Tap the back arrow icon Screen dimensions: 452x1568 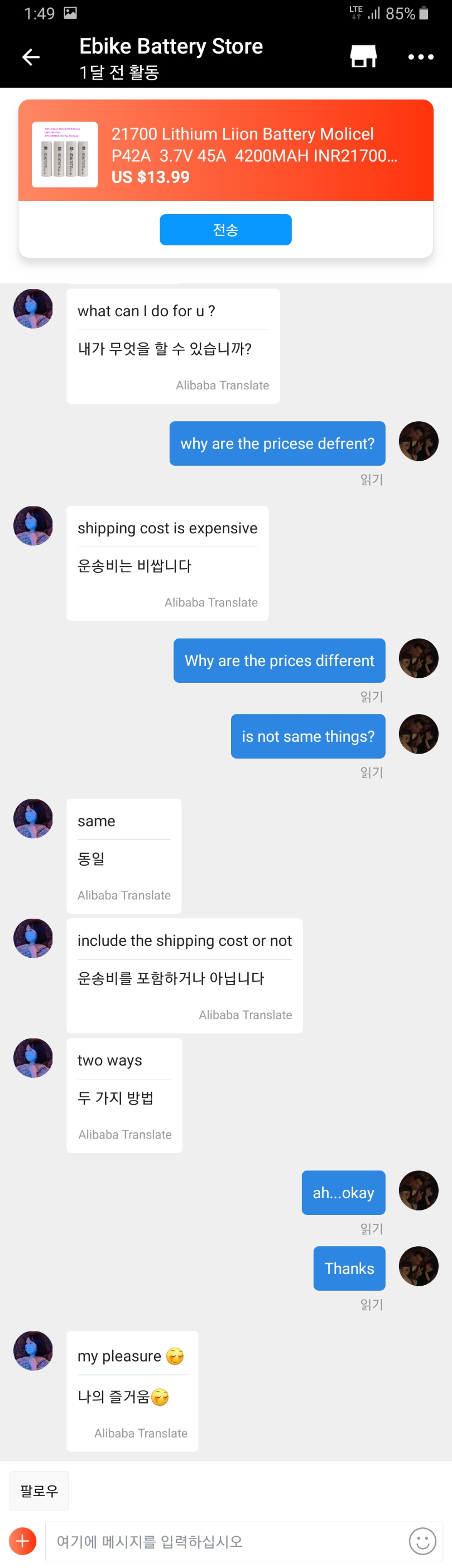pos(31,57)
